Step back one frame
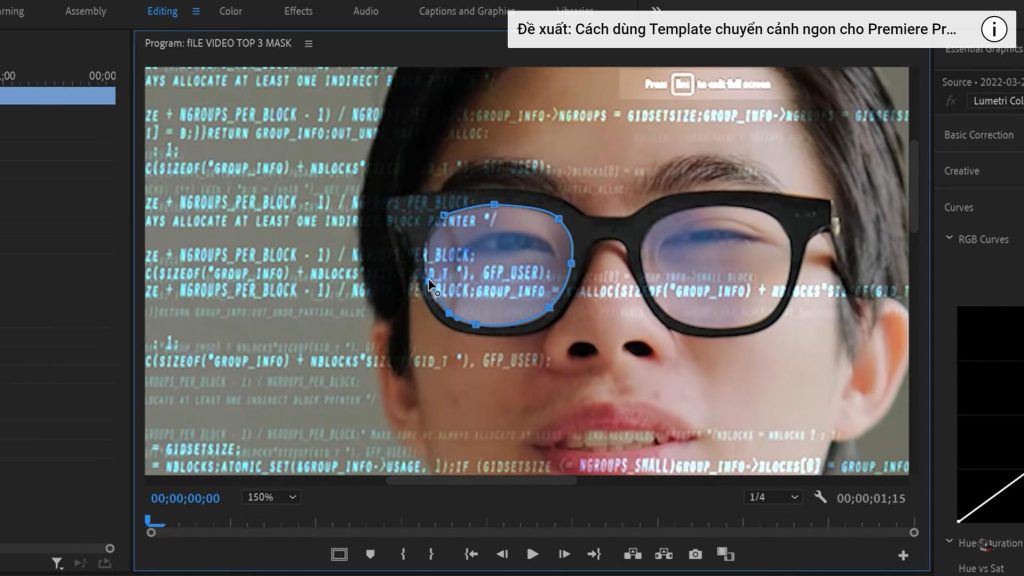 [x=503, y=553]
